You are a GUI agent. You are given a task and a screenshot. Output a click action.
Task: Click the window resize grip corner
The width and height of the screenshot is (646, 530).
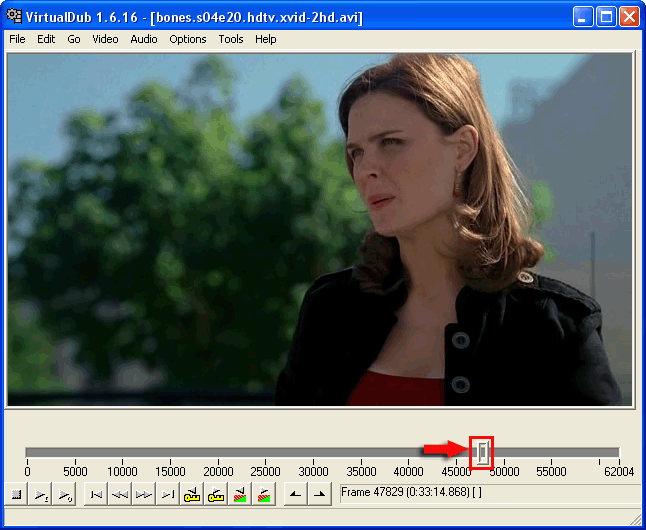[636, 520]
